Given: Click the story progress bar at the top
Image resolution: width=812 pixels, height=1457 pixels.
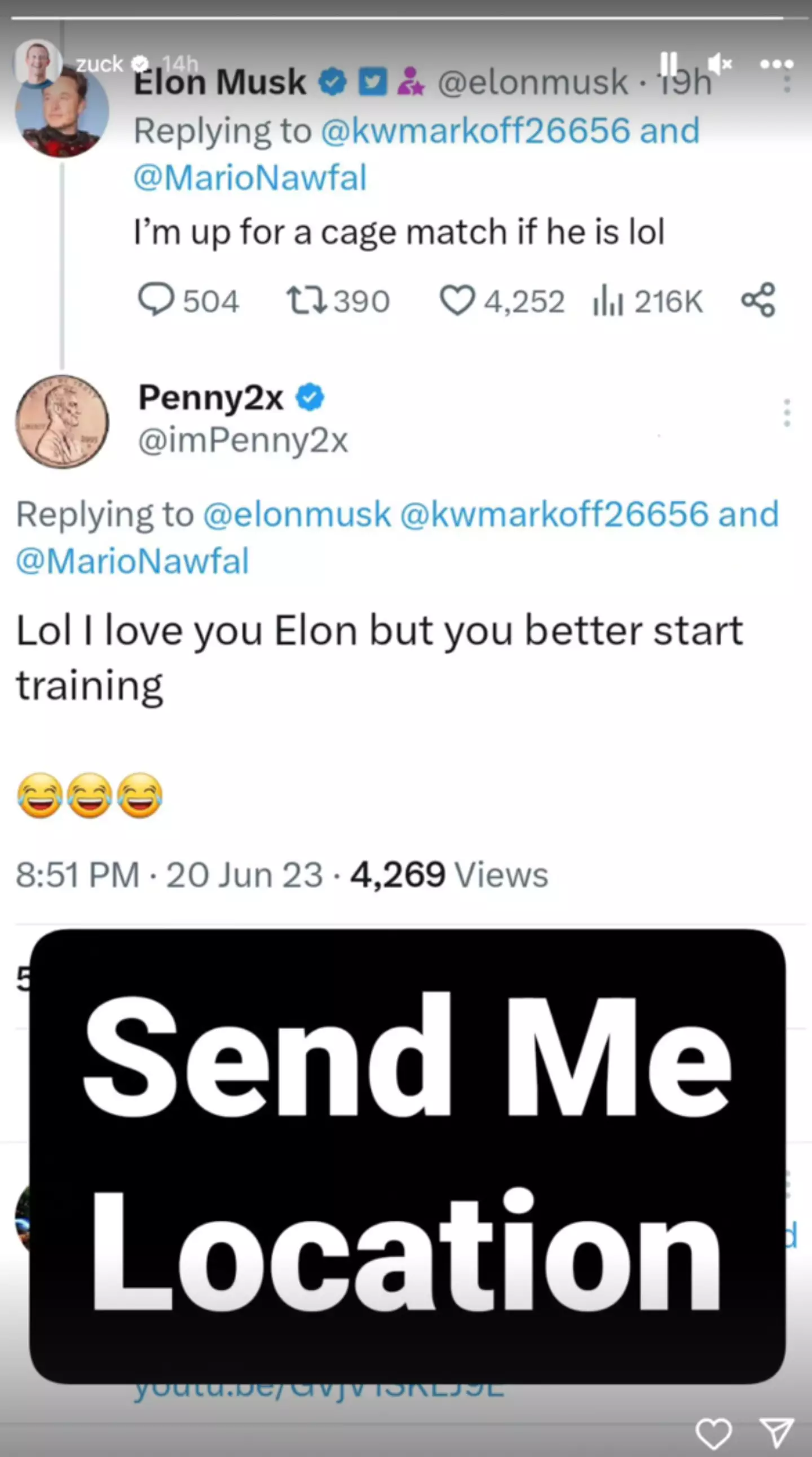Looking at the screenshot, I should point(406,17).
